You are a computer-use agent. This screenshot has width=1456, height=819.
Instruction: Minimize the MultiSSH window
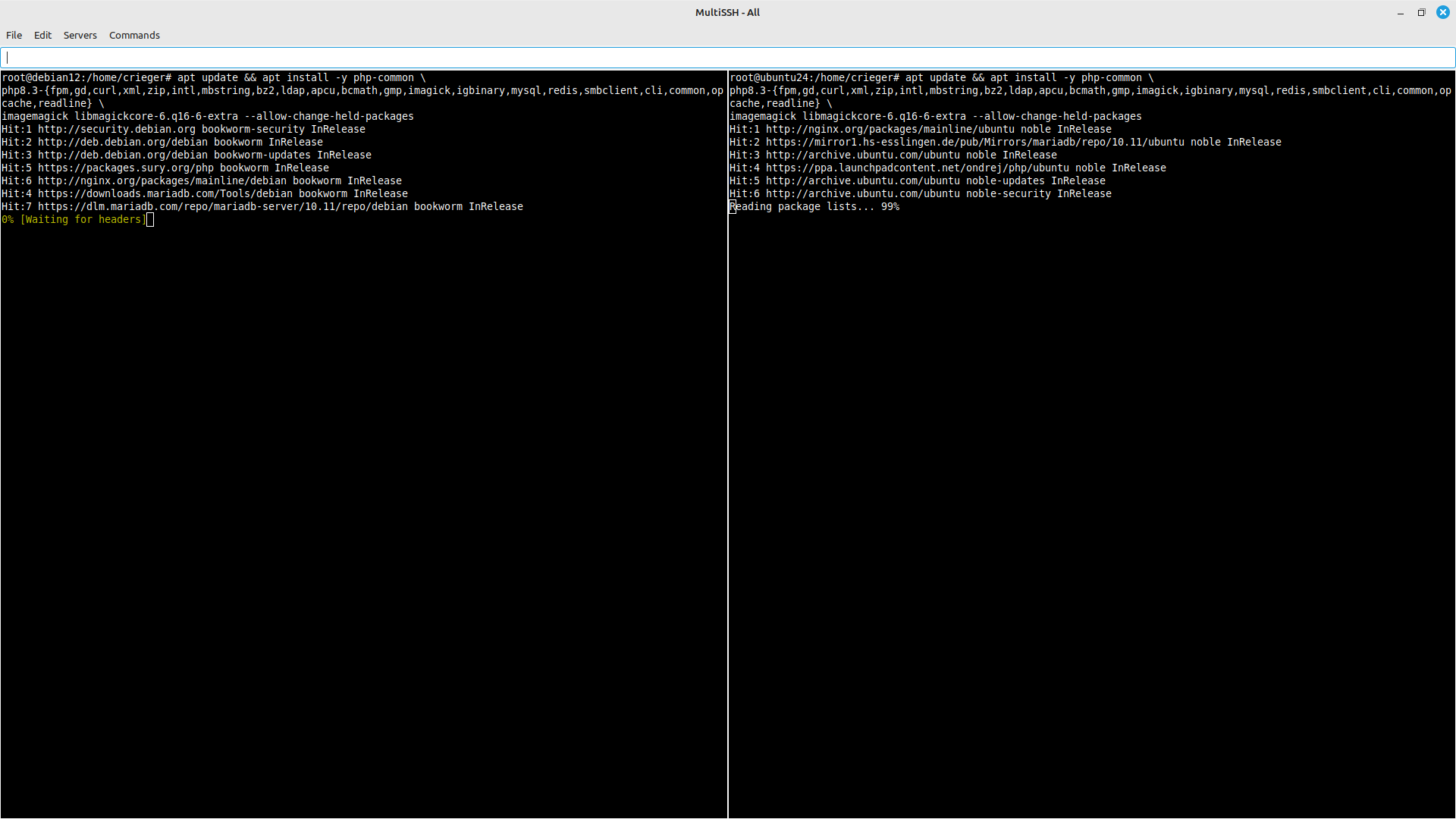pos(1401,13)
